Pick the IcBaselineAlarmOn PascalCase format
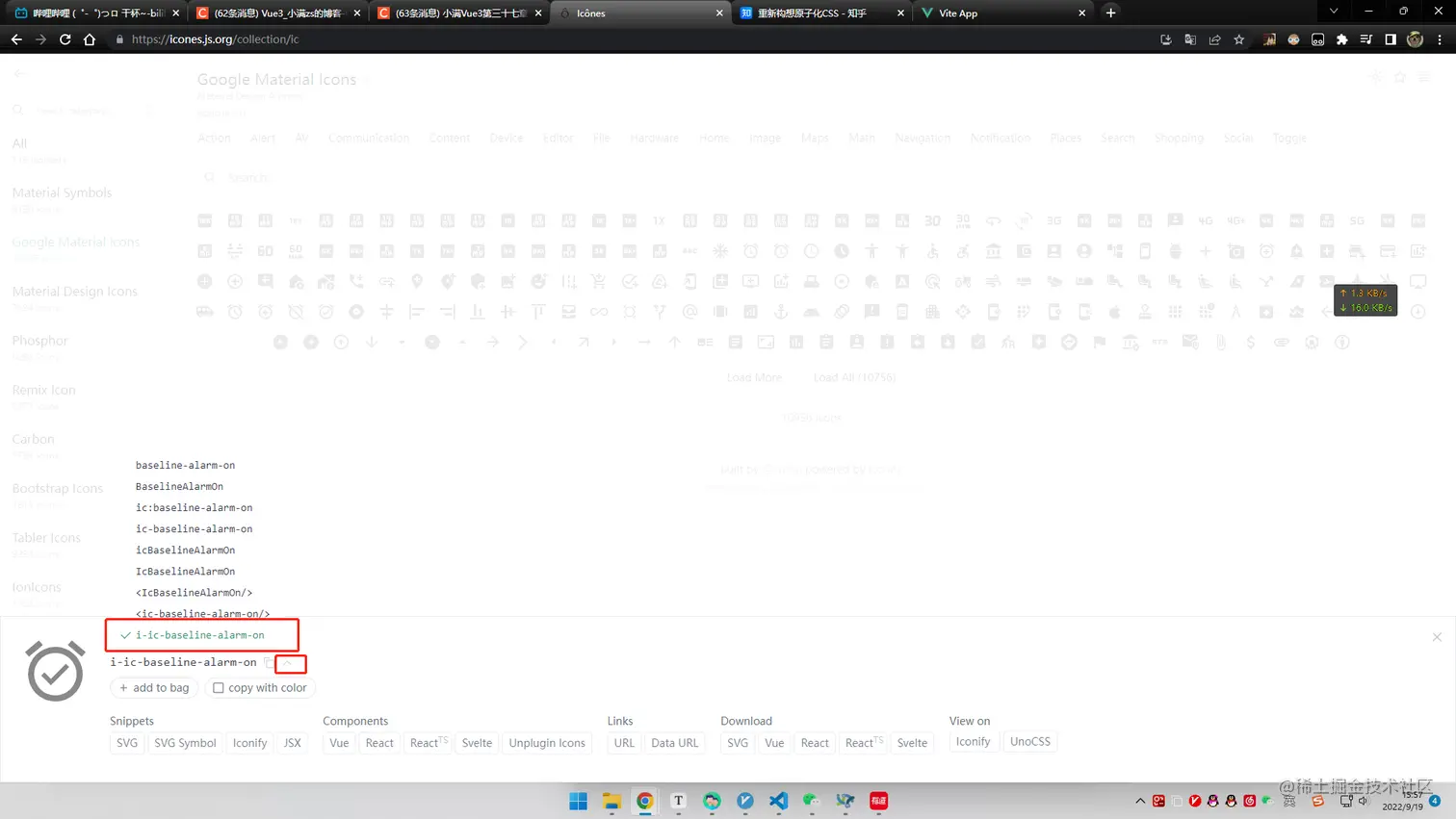1456x819 pixels. tap(185, 571)
